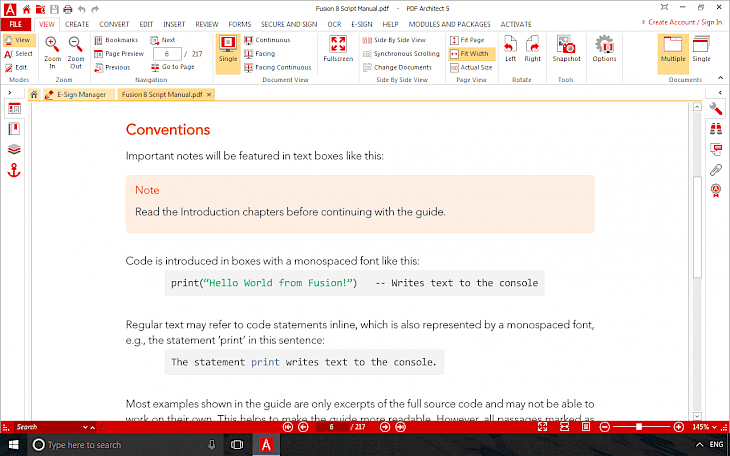Open the bookmarks panel in left sidebar
Screen dimensions: 730x456
(14, 129)
